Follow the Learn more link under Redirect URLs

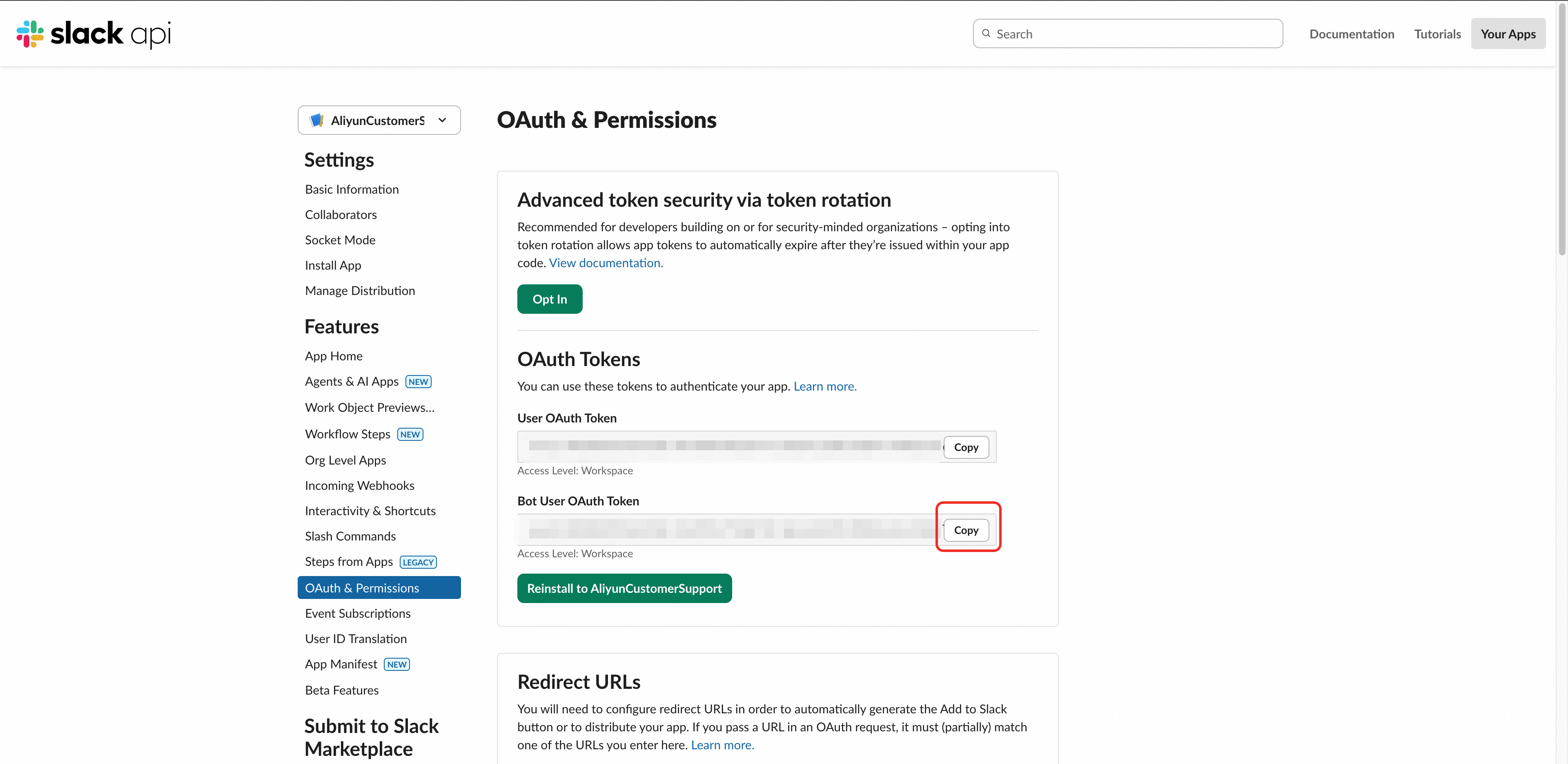click(x=722, y=745)
